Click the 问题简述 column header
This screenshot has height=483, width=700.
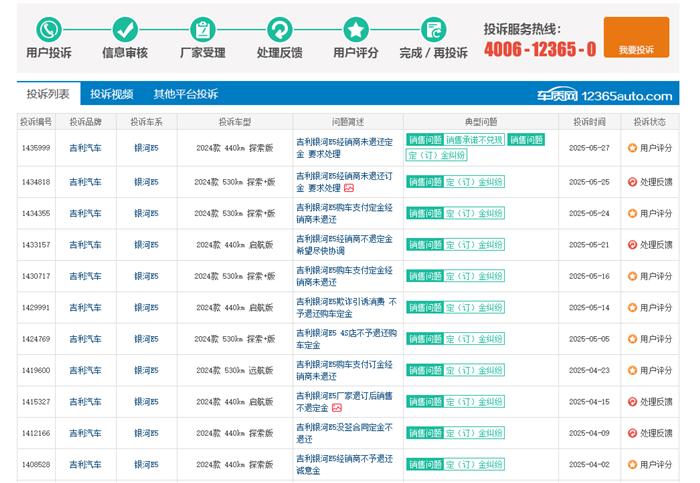[x=348, y=121]
